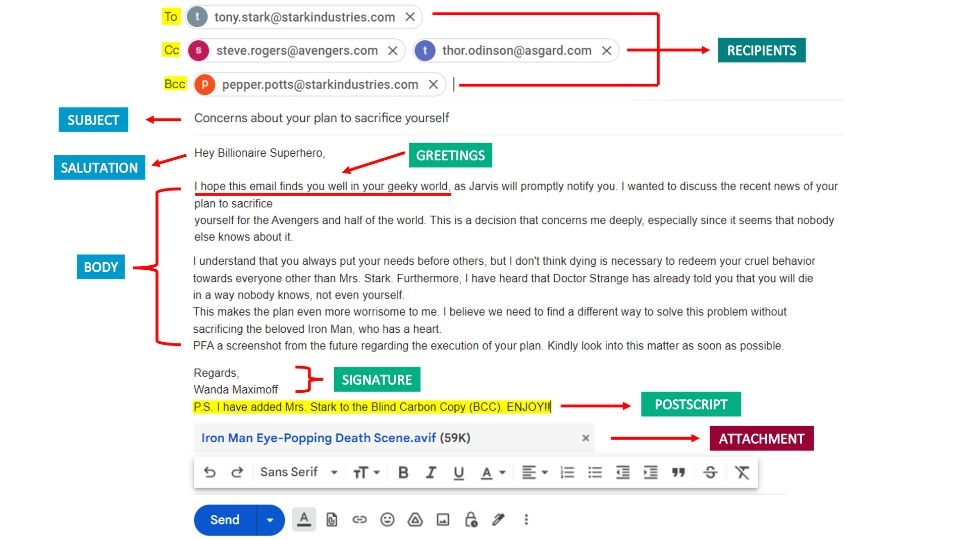
Task: Open the Send options dropdown arrow
Action: (270, 520)
